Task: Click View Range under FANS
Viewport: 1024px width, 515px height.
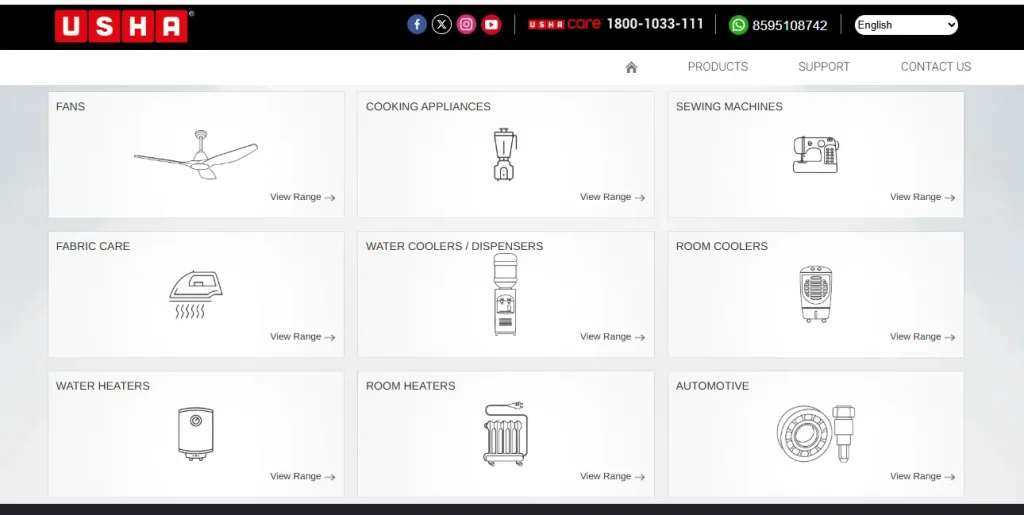Action: 302,197
